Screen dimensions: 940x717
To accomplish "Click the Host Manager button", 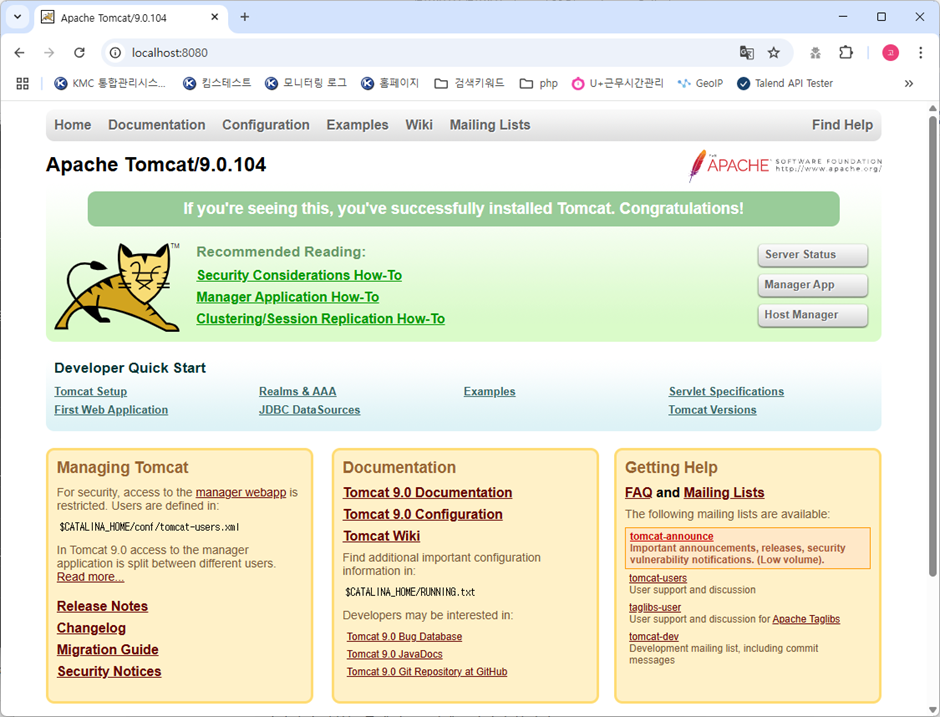I will pyautogui.click(x=812, y=315).
